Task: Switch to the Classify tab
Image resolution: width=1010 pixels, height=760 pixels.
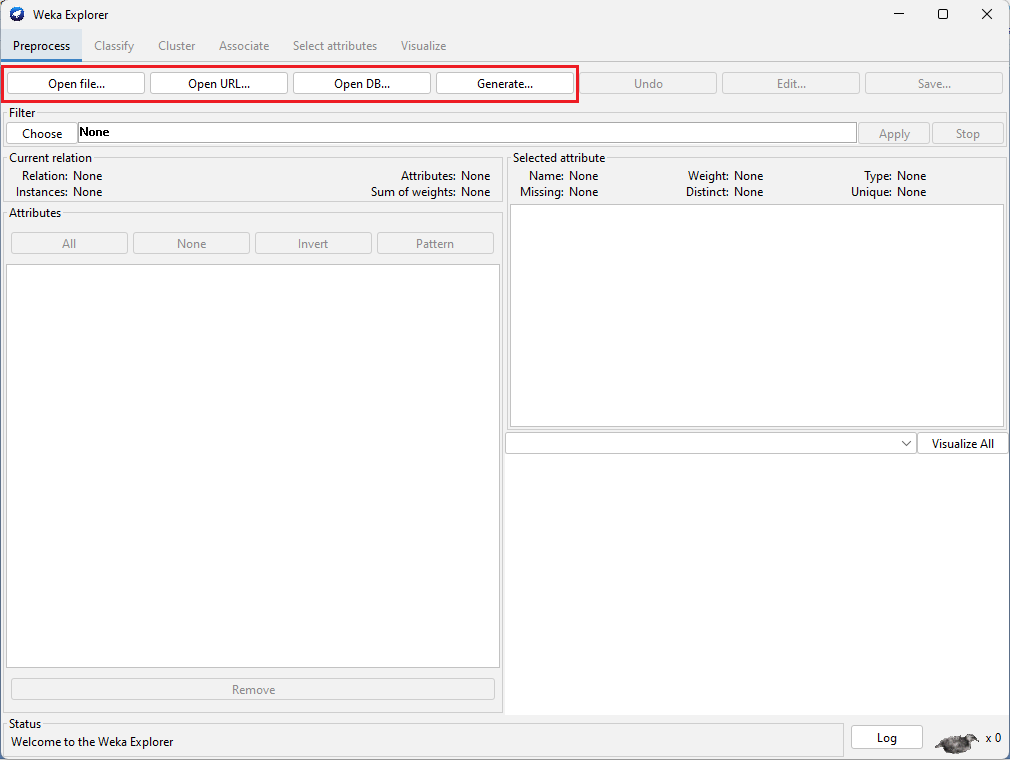Action: click(x=114, y=46)
